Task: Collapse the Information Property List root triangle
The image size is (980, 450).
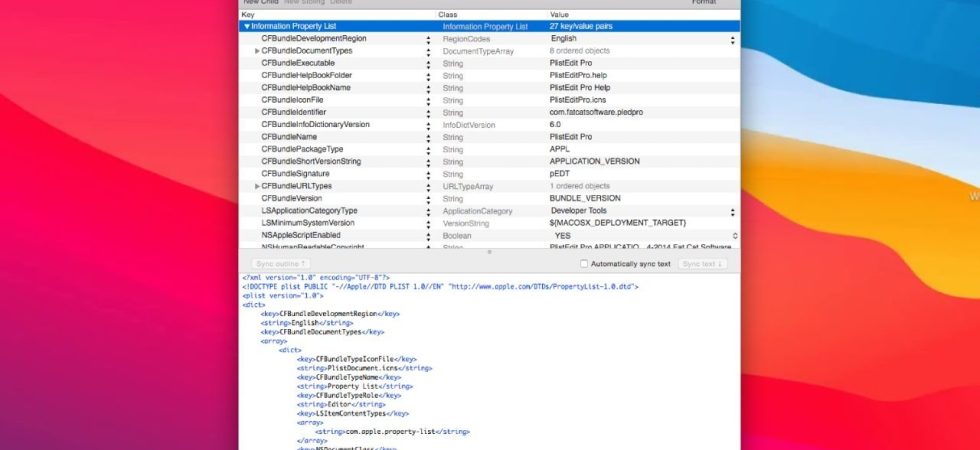Action: point(247,26)
